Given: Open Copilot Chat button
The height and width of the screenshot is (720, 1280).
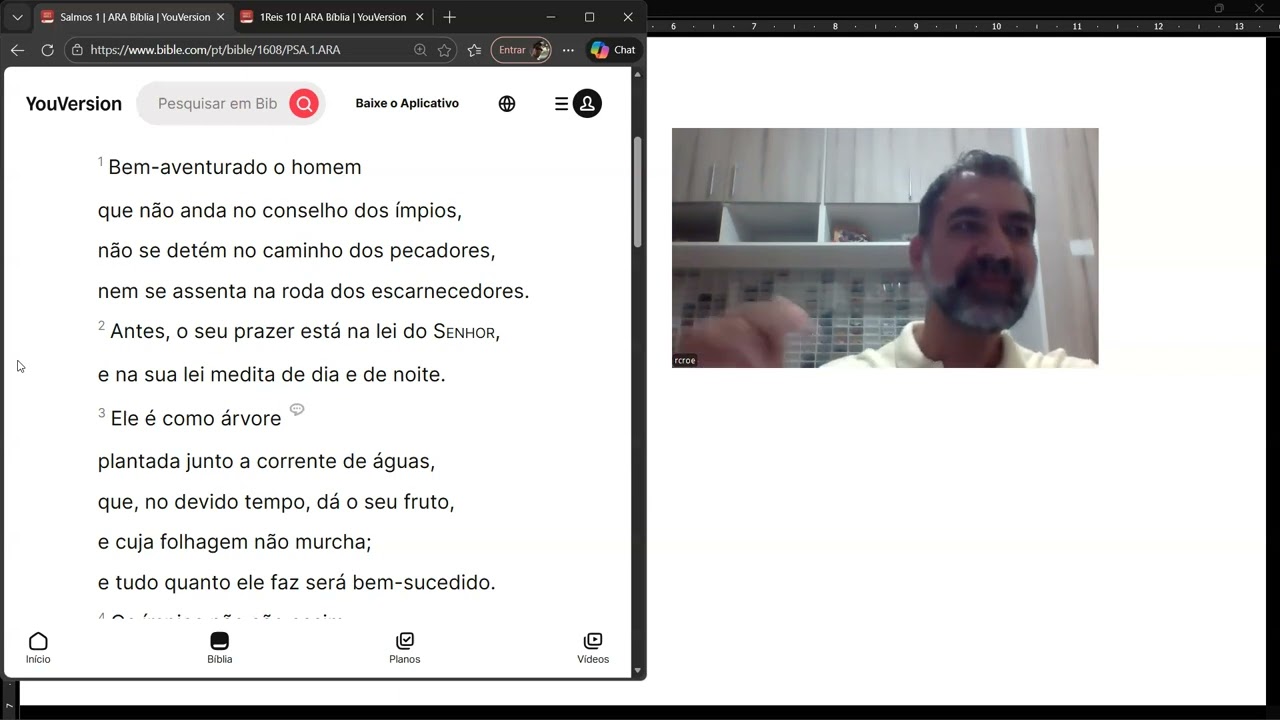Looking at the screenshot, I should click(613, 50).
